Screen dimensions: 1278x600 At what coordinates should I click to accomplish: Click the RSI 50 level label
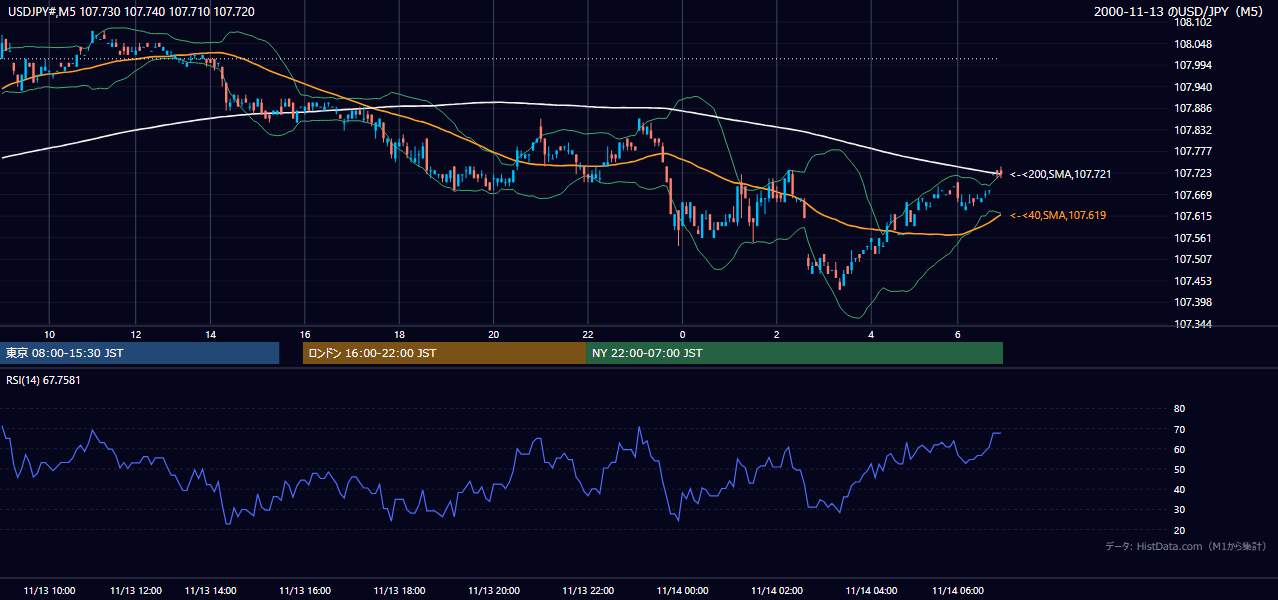[x=1179, y=469]
